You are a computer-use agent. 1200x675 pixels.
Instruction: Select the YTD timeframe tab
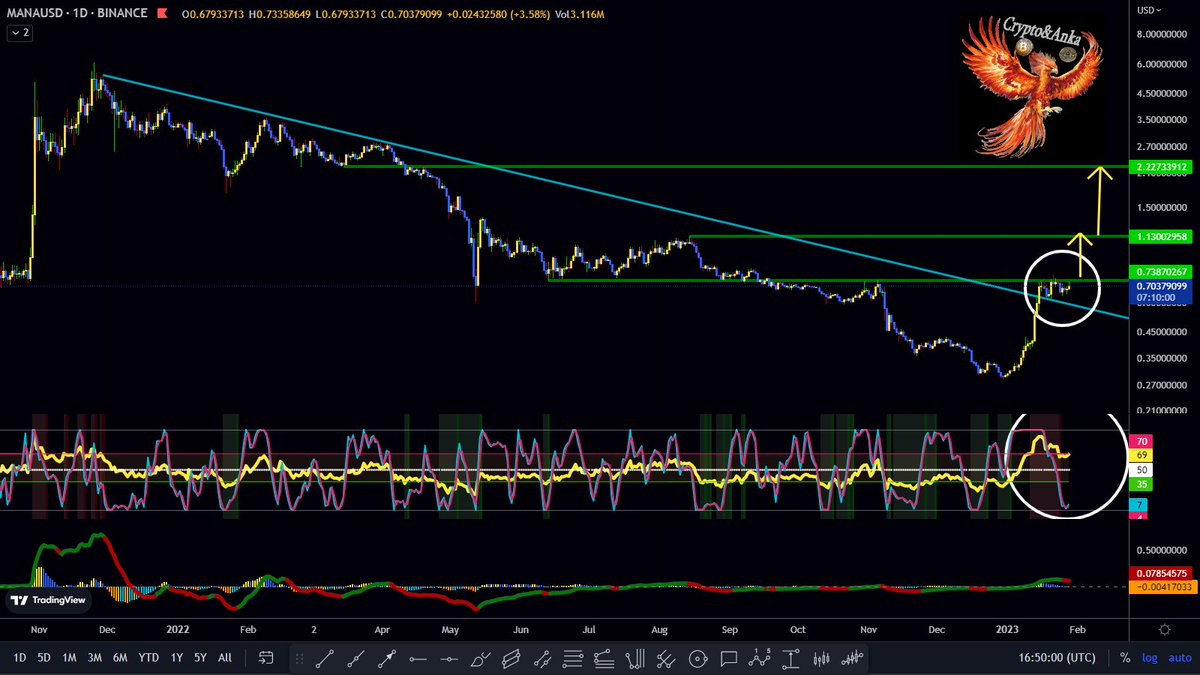[x=148, y=659]
